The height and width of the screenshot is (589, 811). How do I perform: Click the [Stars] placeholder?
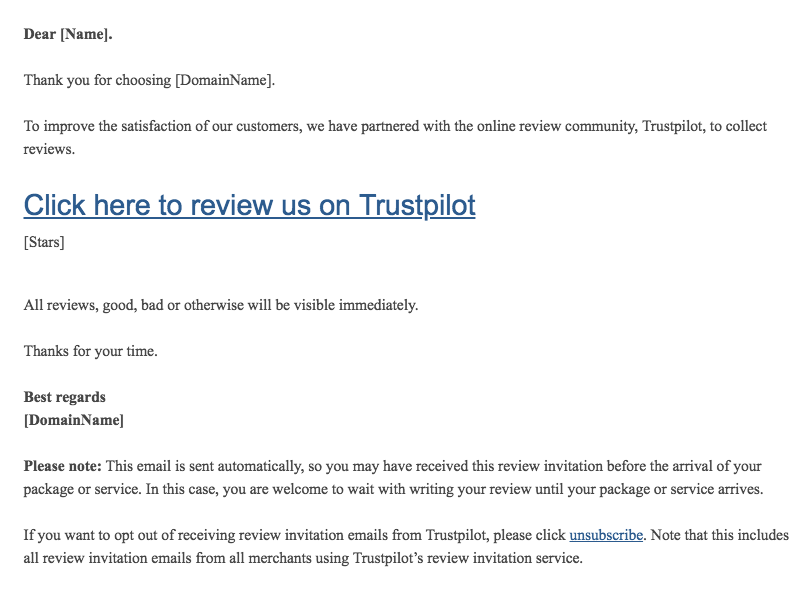click(x=44, y=242)
